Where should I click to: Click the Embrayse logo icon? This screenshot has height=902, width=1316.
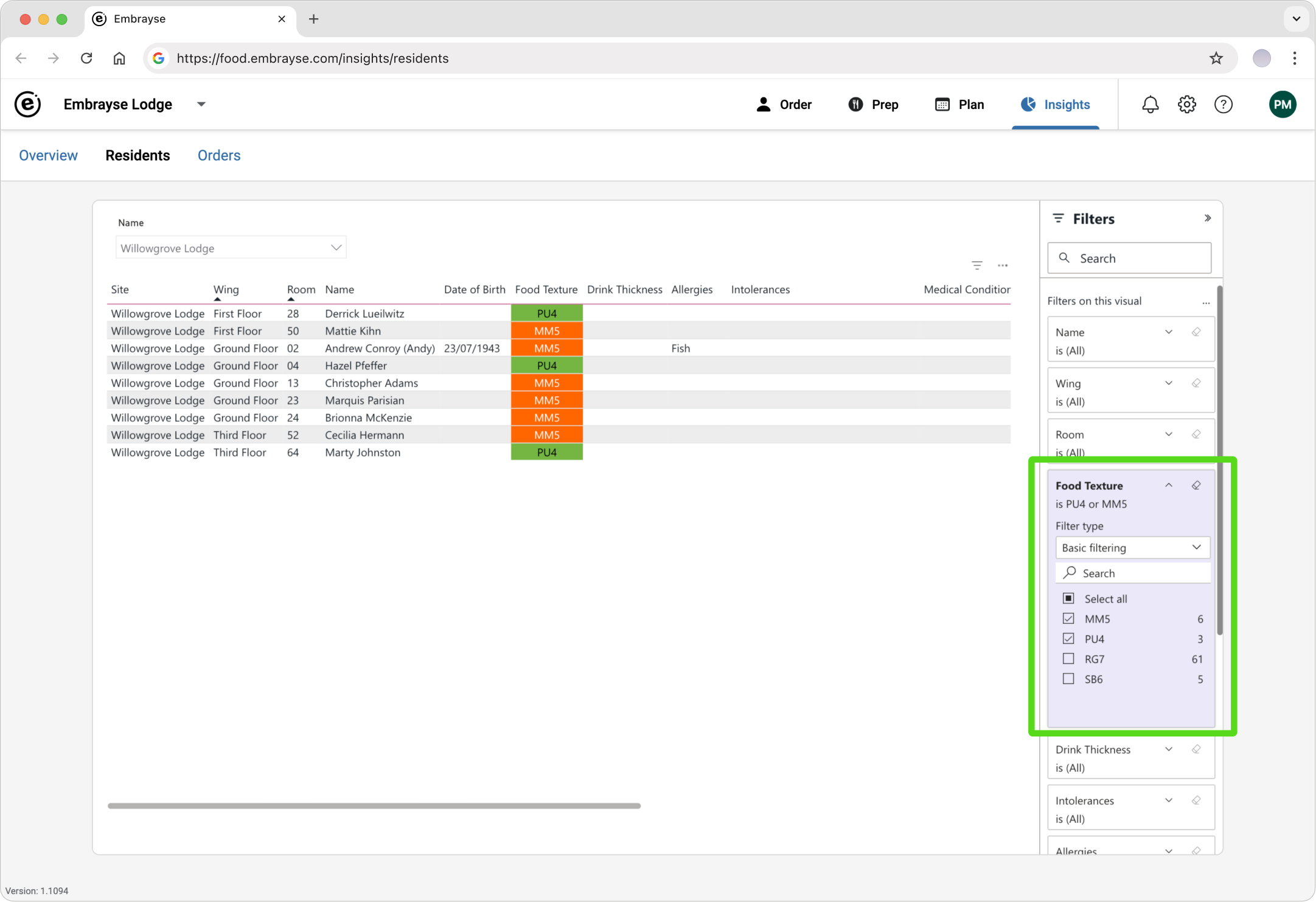coord(27,105)
